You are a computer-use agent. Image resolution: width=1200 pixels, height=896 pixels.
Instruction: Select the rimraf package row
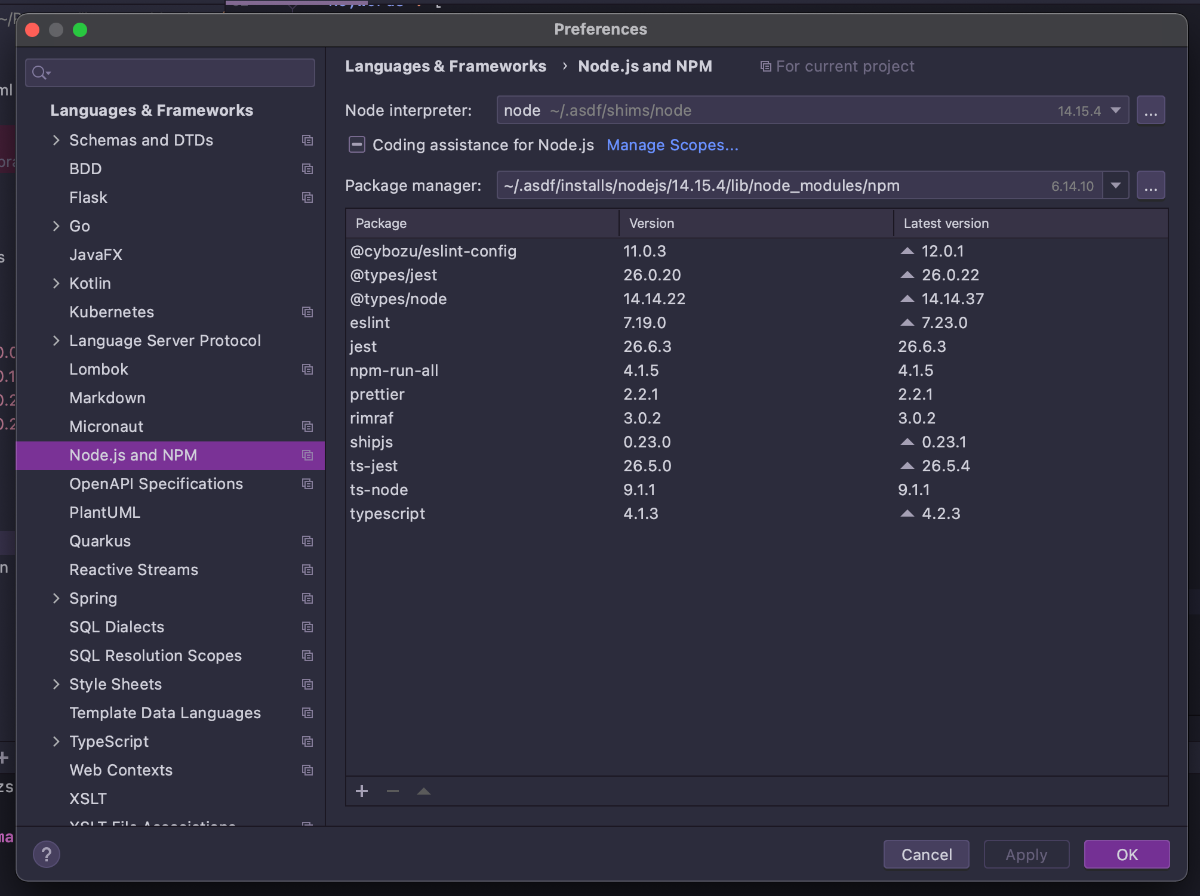coord(756,418)
